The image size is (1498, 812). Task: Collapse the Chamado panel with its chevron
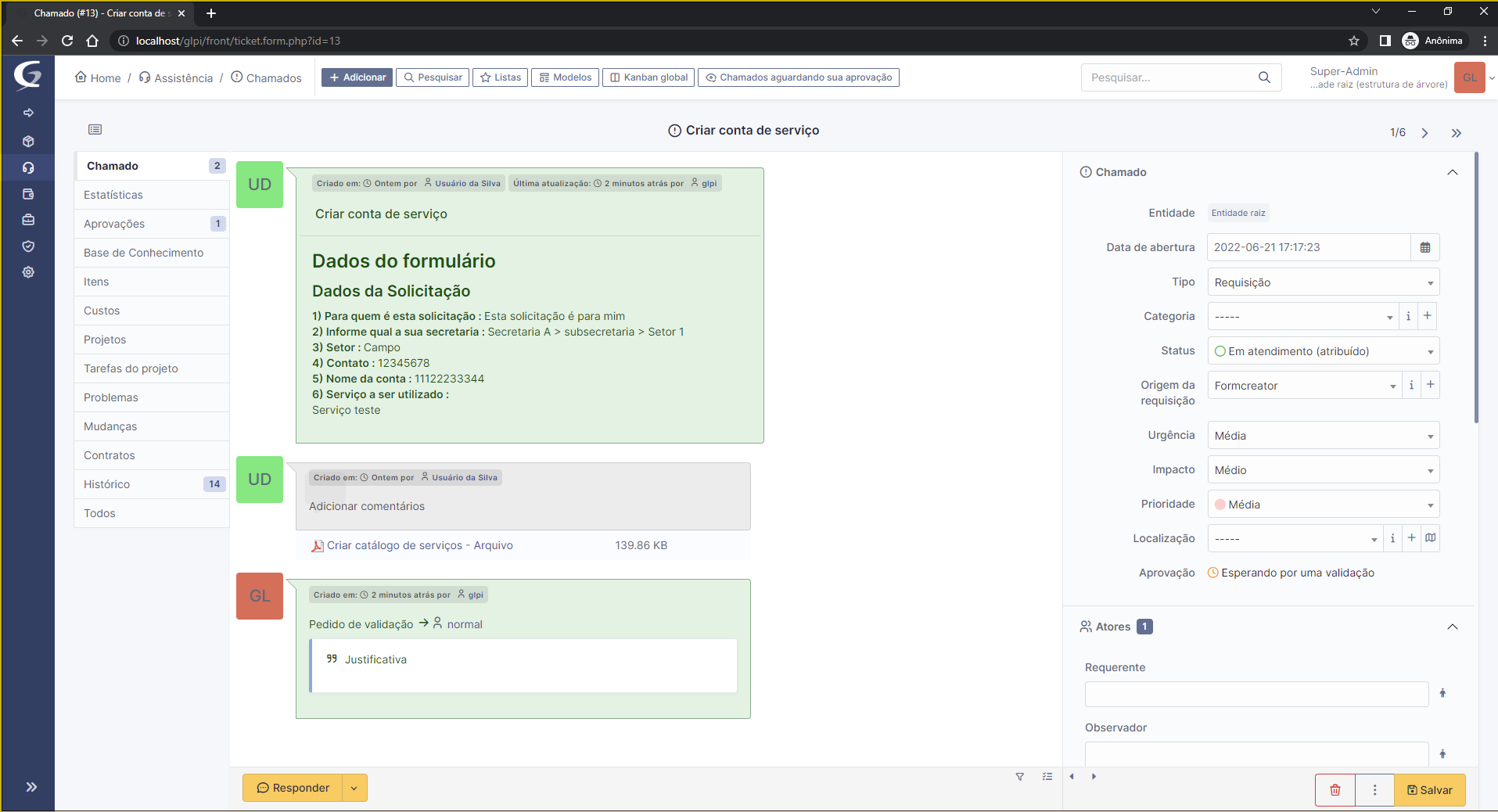pyautogui.click(x=1453, y=172)
